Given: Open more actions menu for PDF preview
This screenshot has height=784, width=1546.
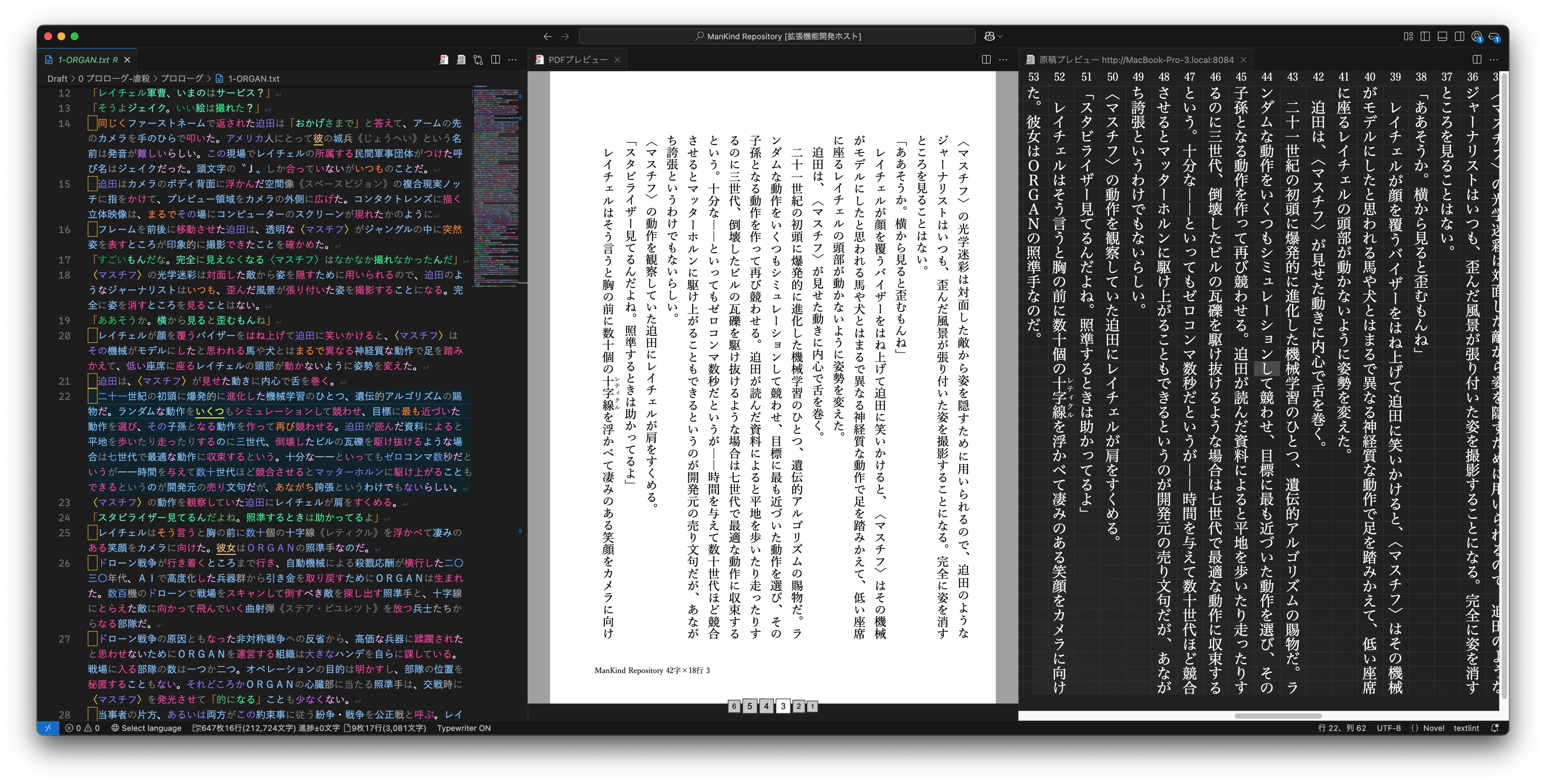Looking at the screenshot, I should 1003,60.
